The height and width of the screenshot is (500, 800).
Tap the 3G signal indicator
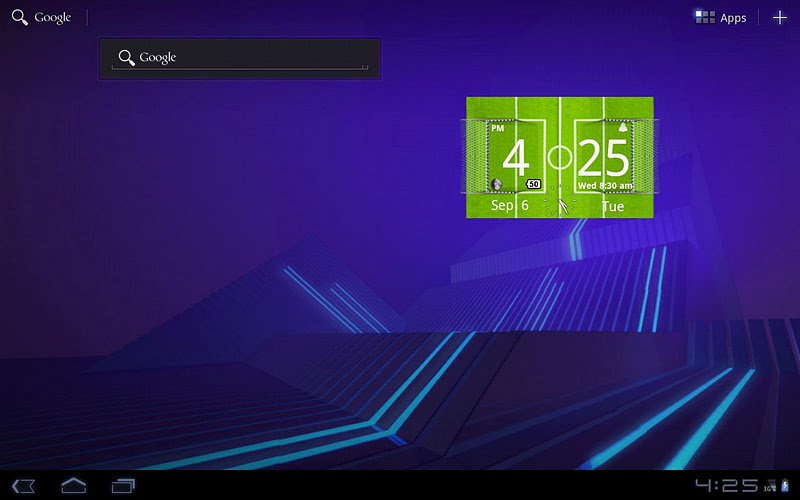click(769, 486)
